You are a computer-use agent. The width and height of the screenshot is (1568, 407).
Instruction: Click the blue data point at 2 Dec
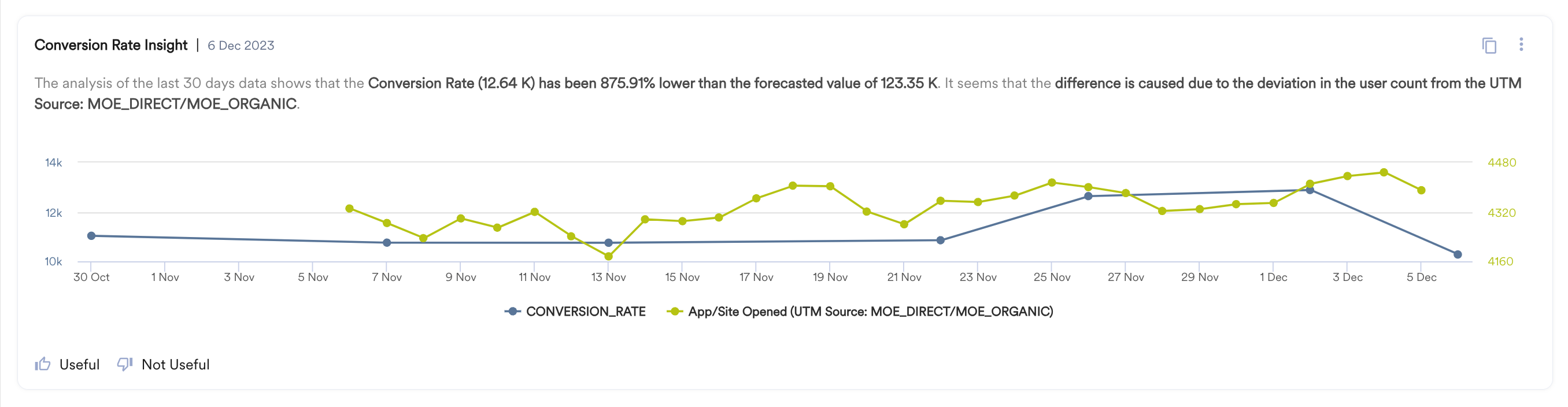tap(1310, 190)
